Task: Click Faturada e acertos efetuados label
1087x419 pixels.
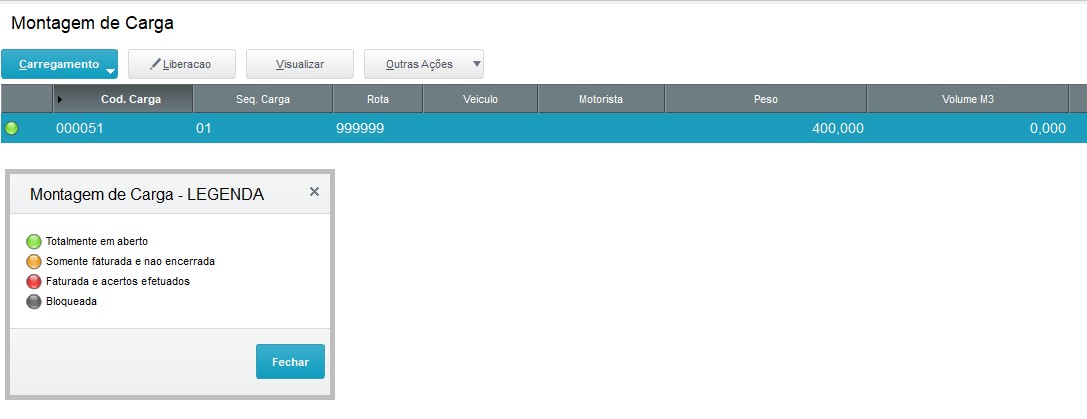Action: (x=118, y=281)
